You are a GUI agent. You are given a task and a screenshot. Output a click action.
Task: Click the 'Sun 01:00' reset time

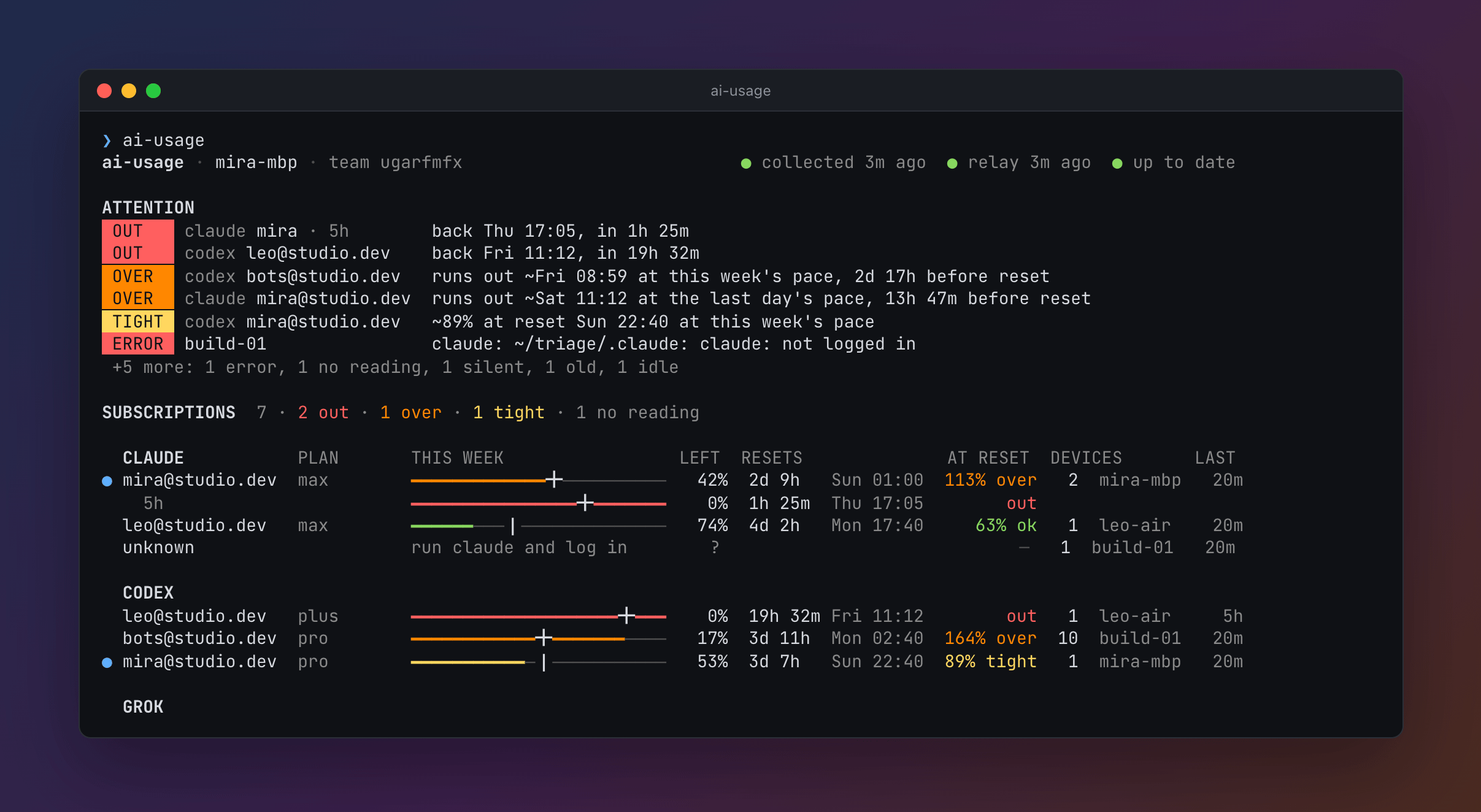877,480
